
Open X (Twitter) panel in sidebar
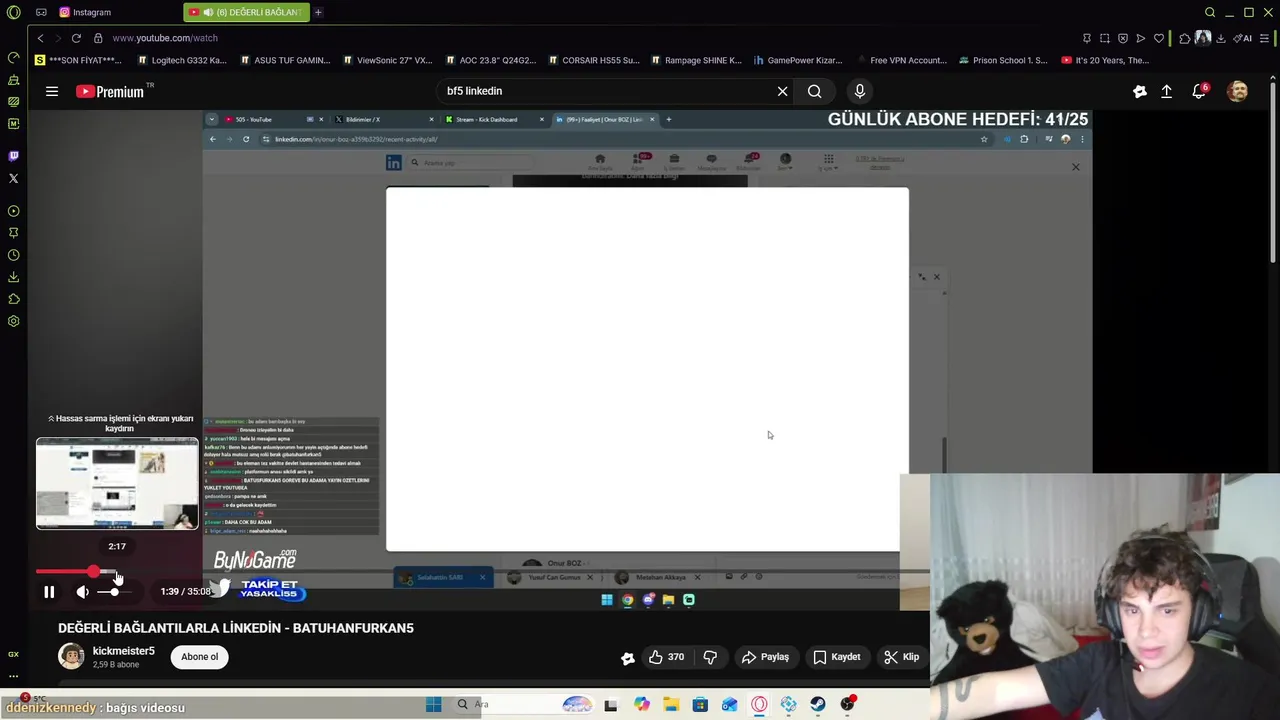click(13, 178)
